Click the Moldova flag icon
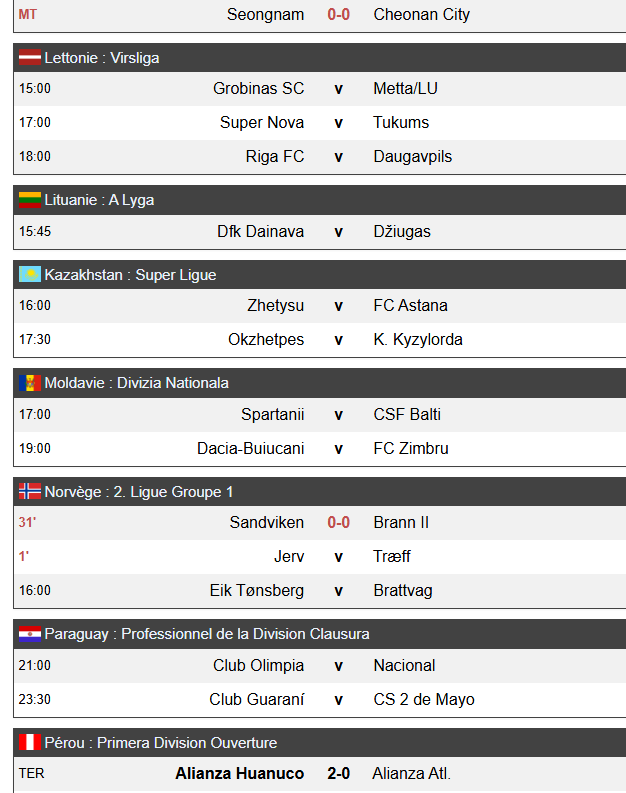 [29, 383]
